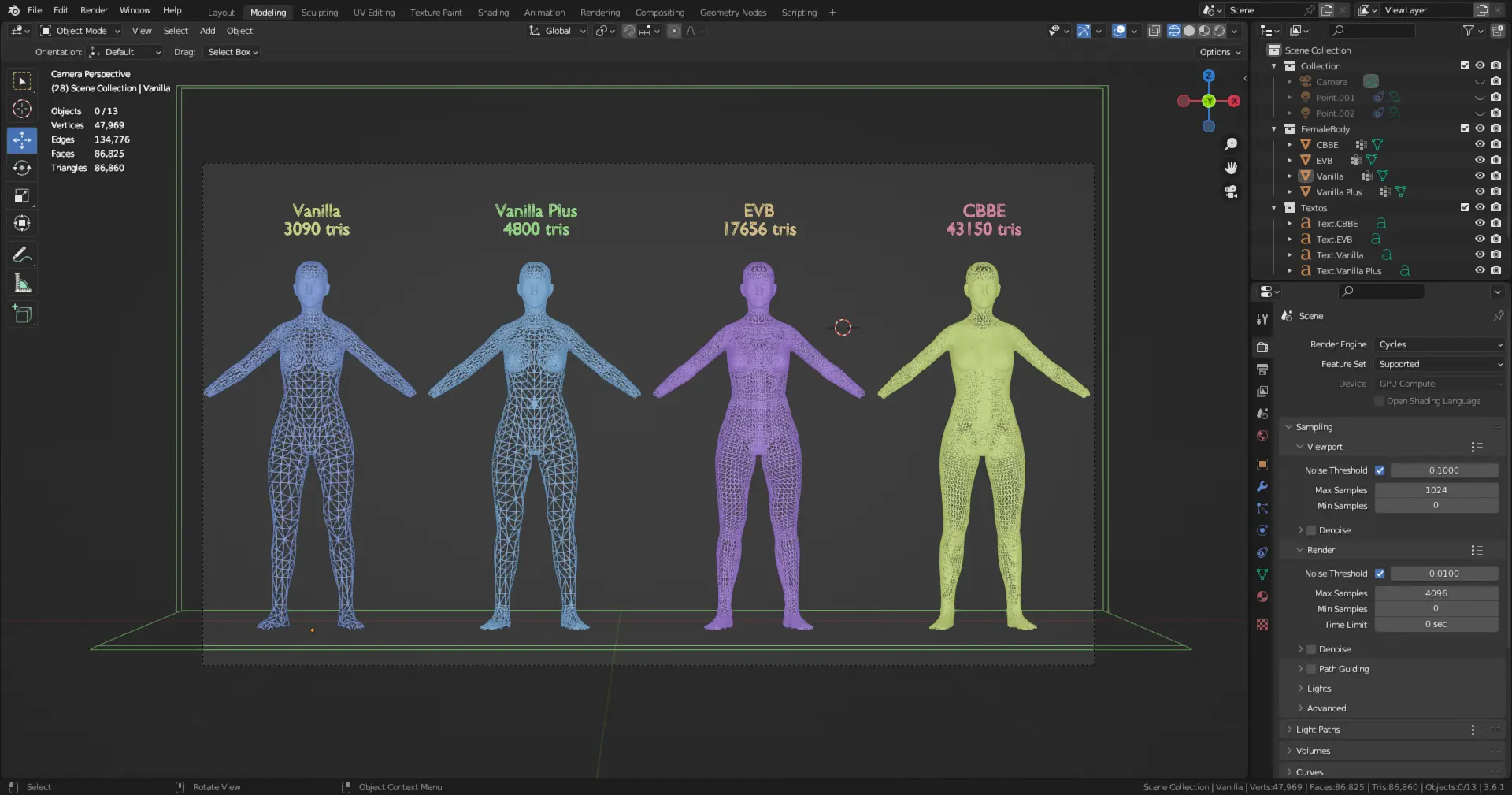Viewport: 1512px width, 795px height.
Task: Open the View Layer properties tab
Action: click(1262, 391)
